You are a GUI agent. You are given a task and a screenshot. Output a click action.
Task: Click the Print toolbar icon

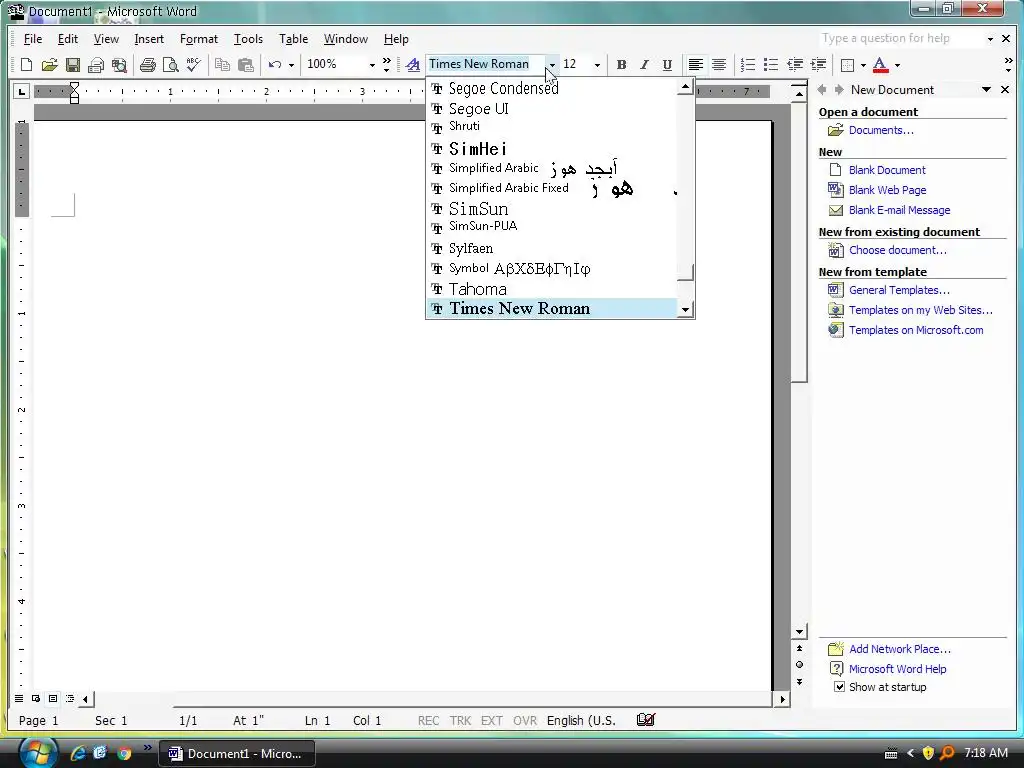pyautogui.click(x=148, y=65)
